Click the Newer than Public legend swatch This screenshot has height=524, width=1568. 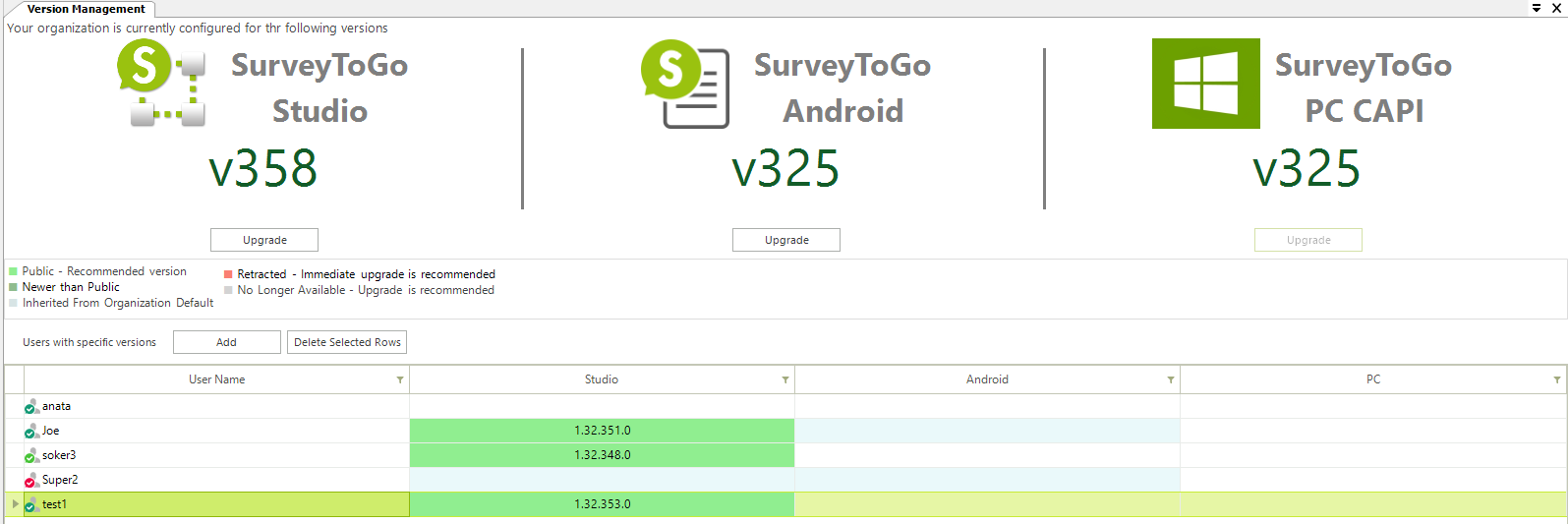coord(13,287)
